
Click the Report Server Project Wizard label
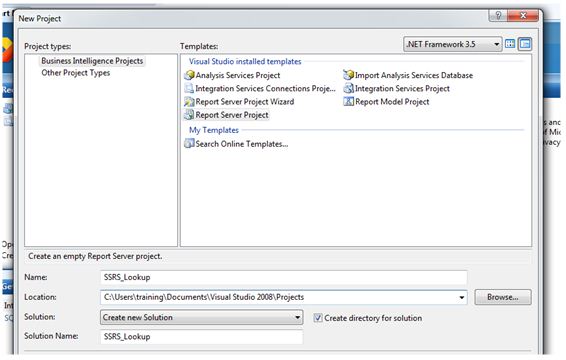coord(245,102)
